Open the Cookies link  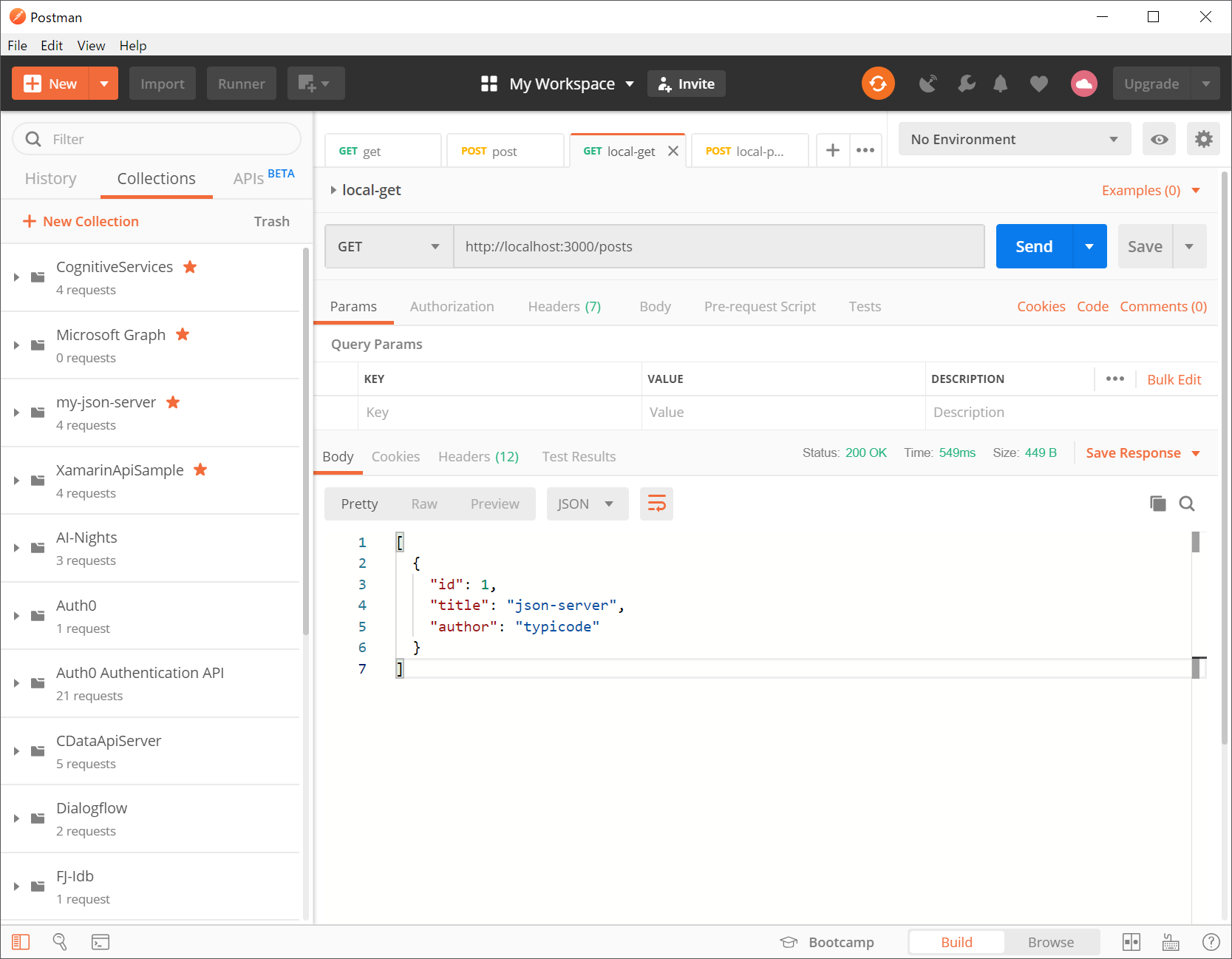(x=1041, y=306)
